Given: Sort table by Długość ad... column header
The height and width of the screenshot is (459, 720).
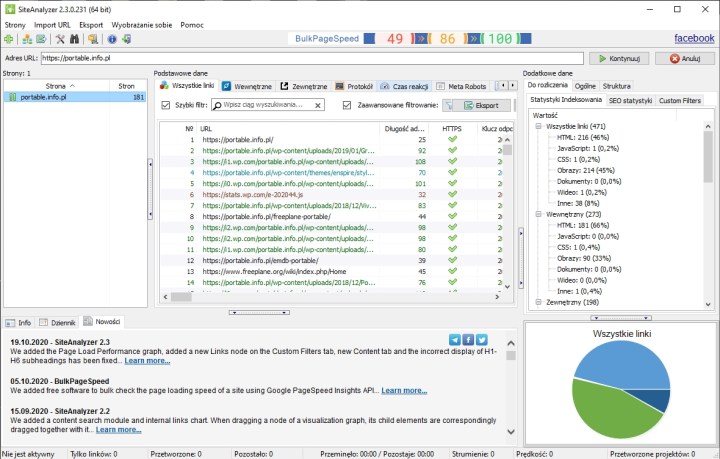Looking at the screenshot, I should (404, 129).
